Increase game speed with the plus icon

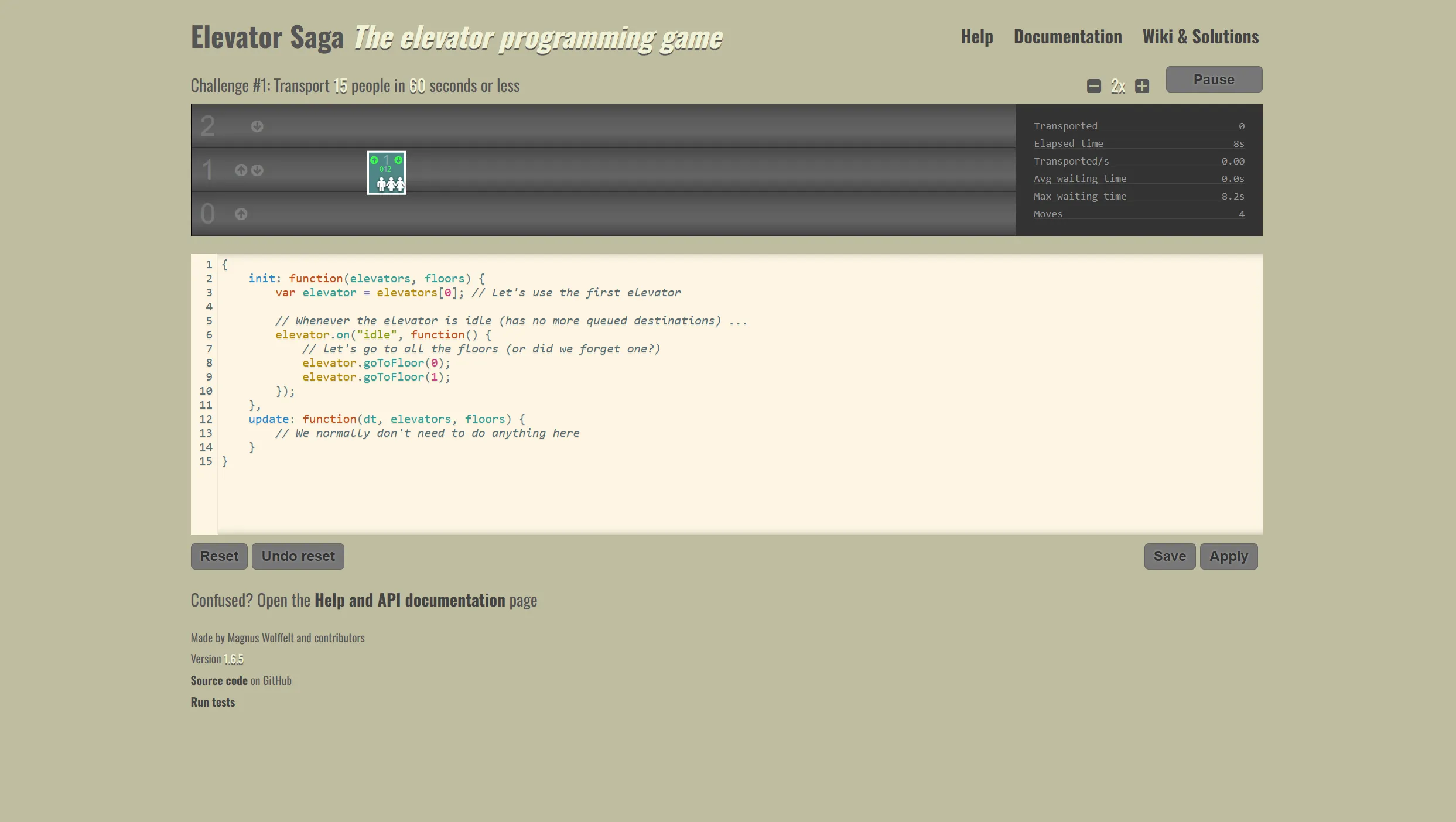[1141, 87]
